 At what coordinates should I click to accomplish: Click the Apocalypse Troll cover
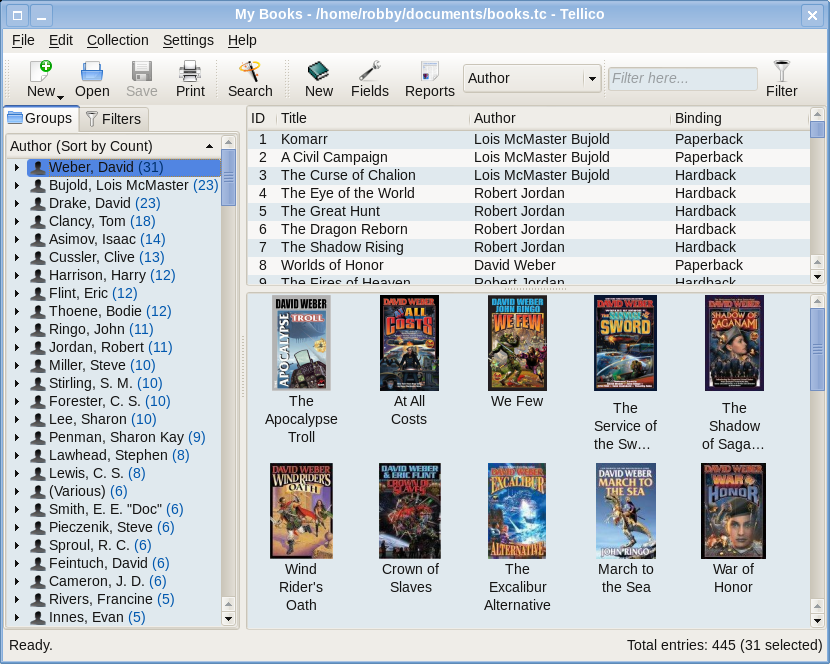tap(301, 343)
